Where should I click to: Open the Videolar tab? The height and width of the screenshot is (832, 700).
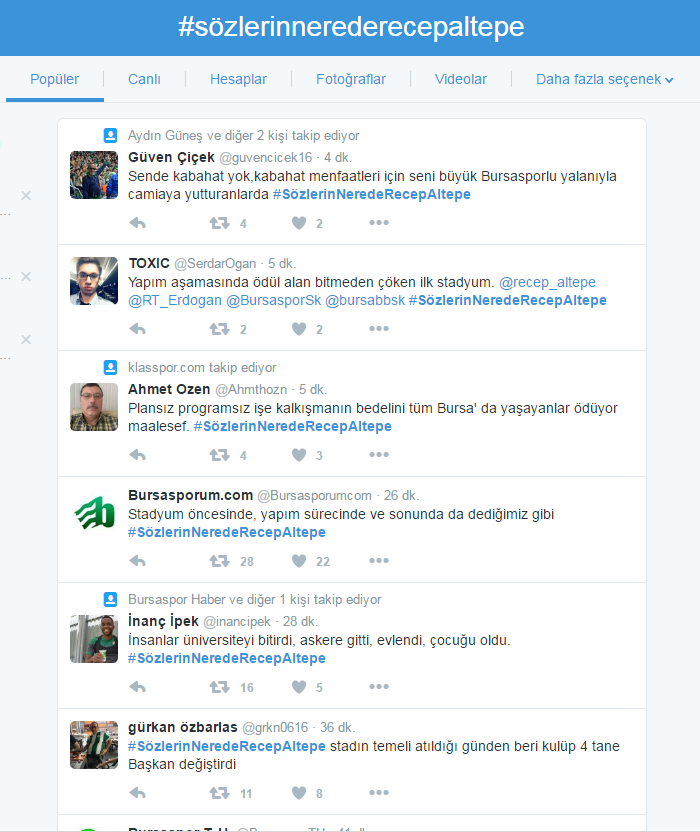461,79
